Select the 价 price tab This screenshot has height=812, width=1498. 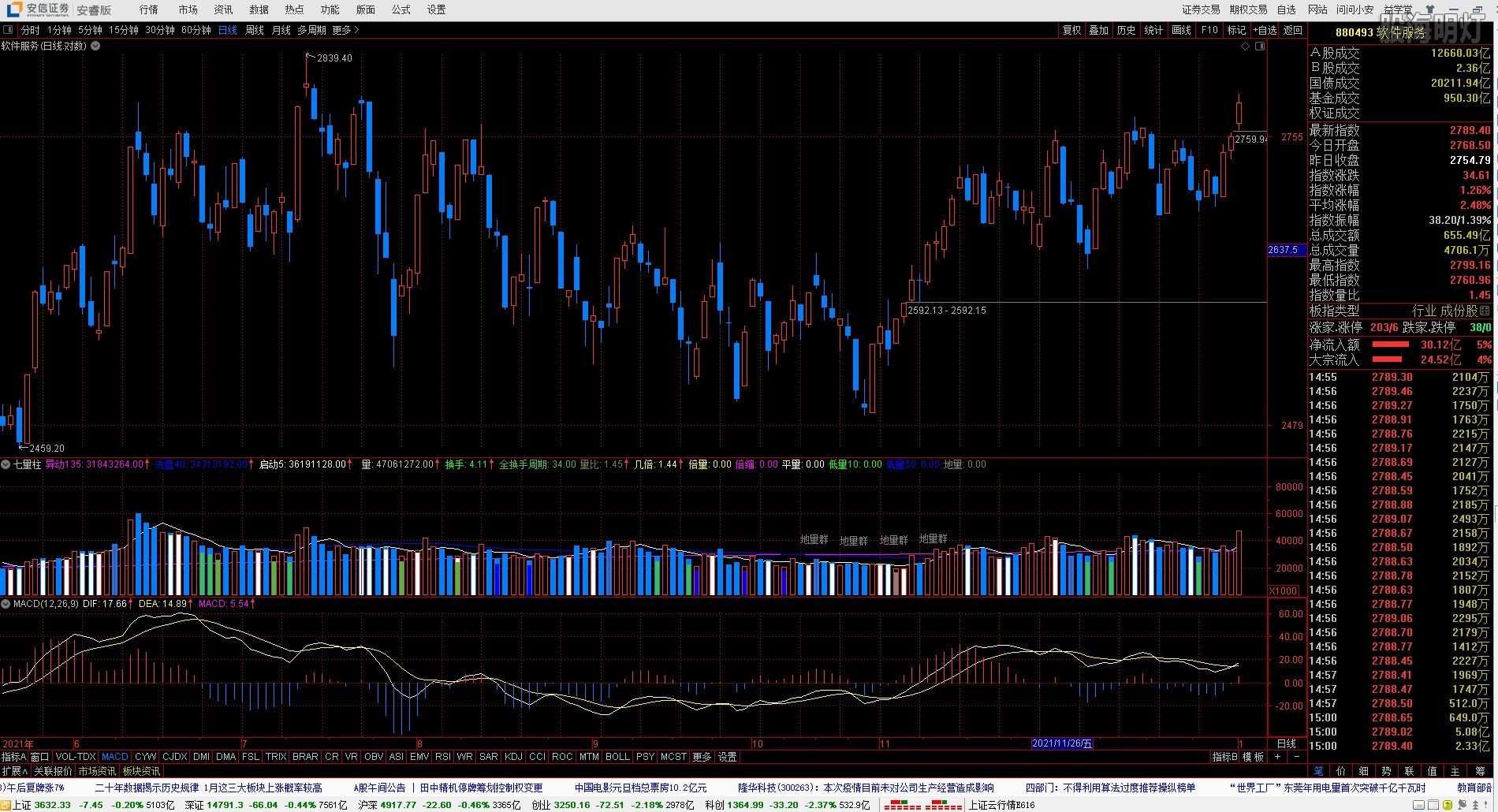pos(1341,771)
